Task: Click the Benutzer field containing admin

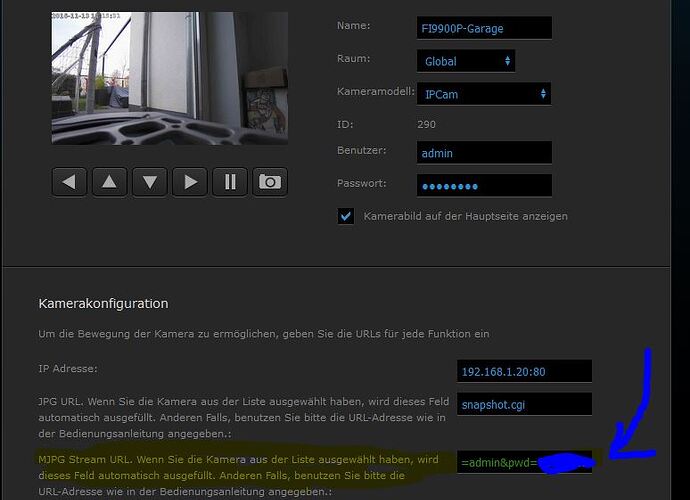Action: point(484,153)
